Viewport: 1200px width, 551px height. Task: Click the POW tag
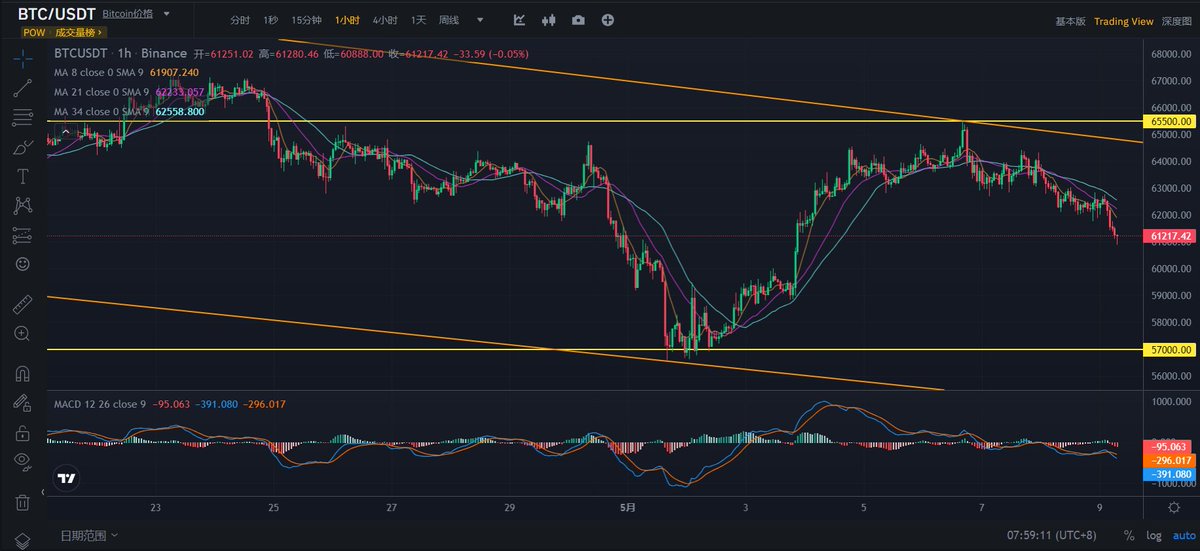point(35,32)
